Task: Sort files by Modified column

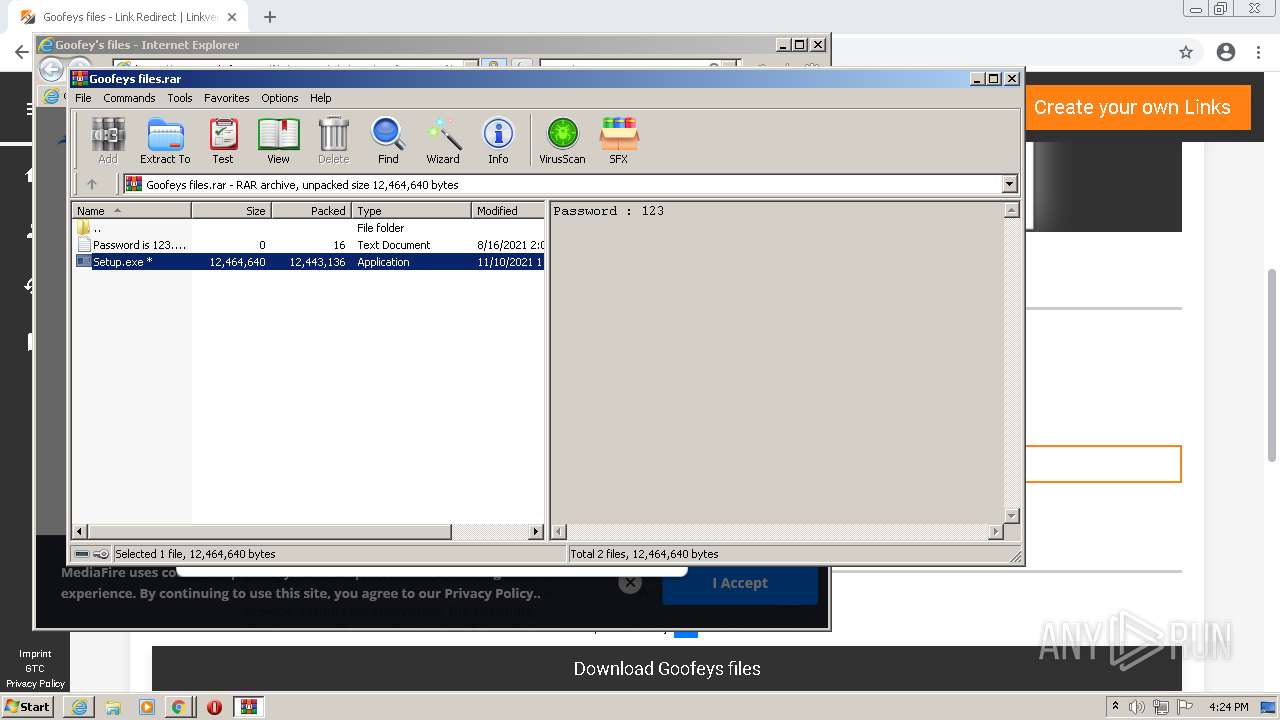Action: pos(507,211)
